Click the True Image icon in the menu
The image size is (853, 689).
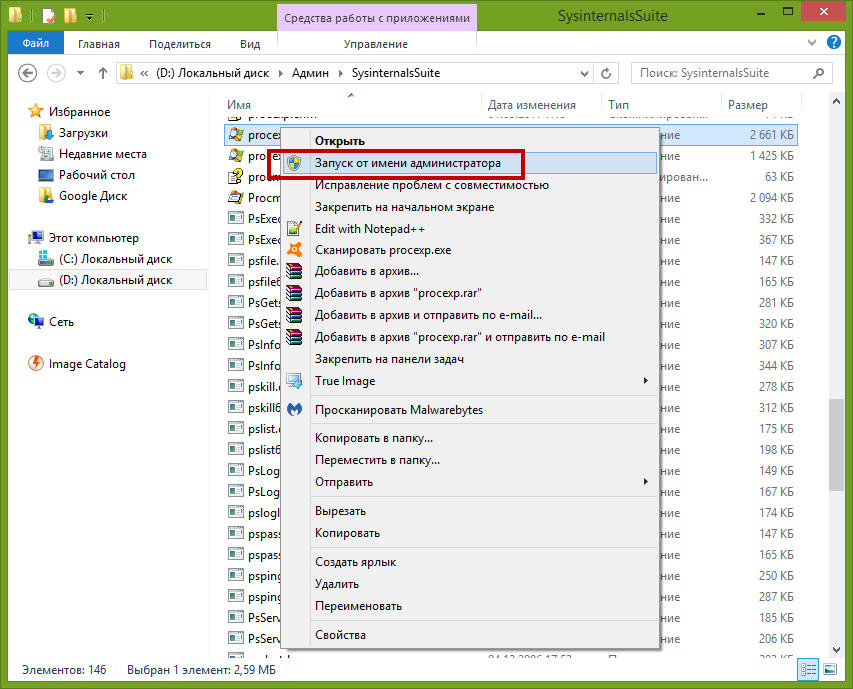pos(294,381)
